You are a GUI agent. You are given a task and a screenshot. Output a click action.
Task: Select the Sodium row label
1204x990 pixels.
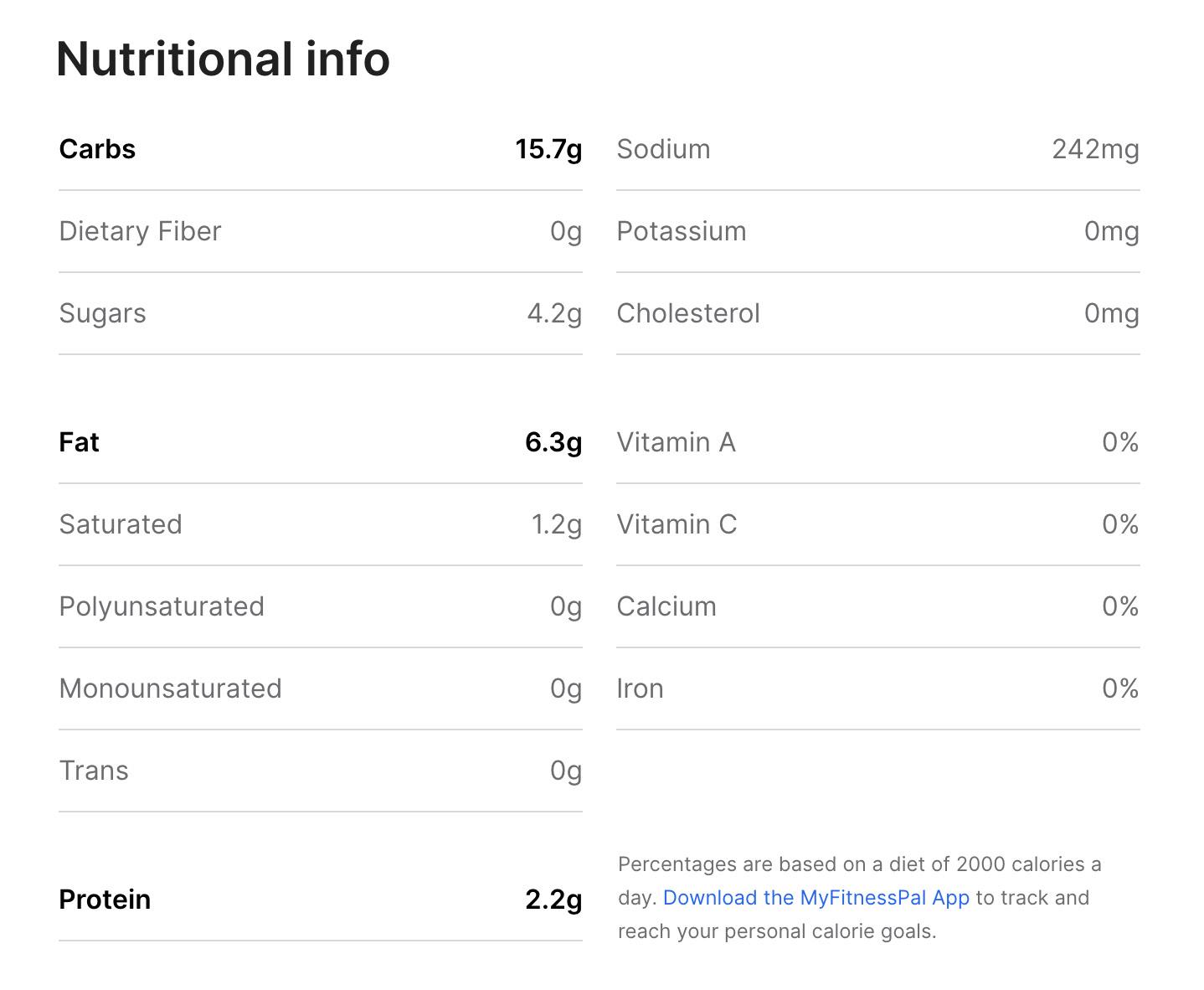pos(663,149)
